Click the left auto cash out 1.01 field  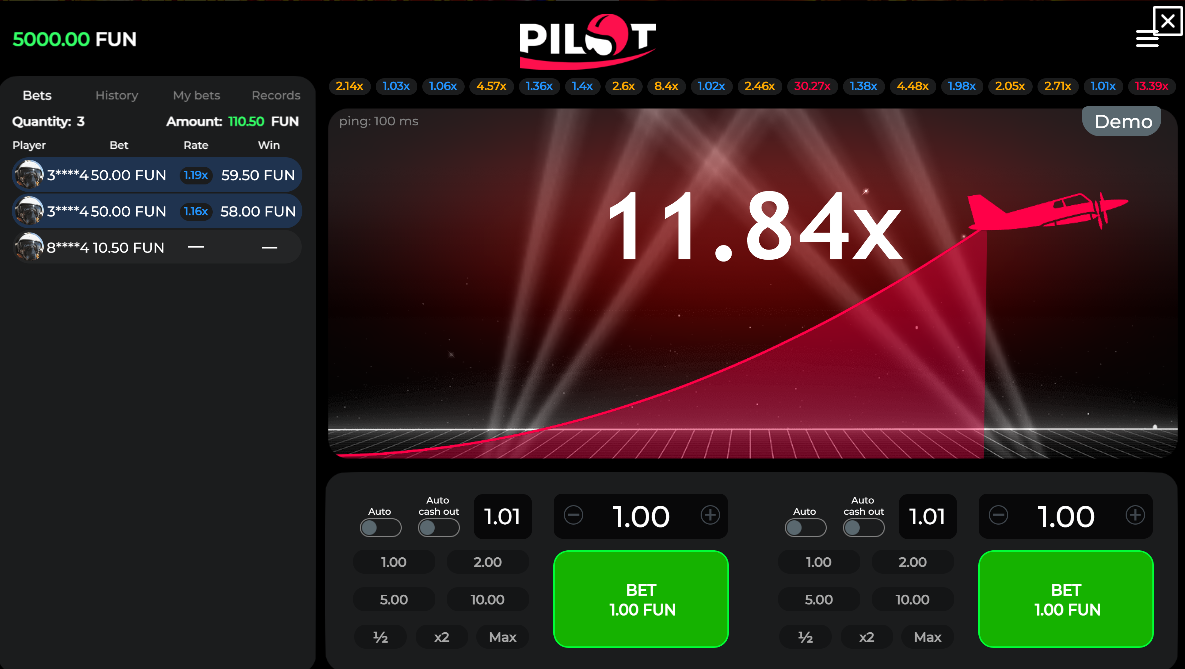502,517
